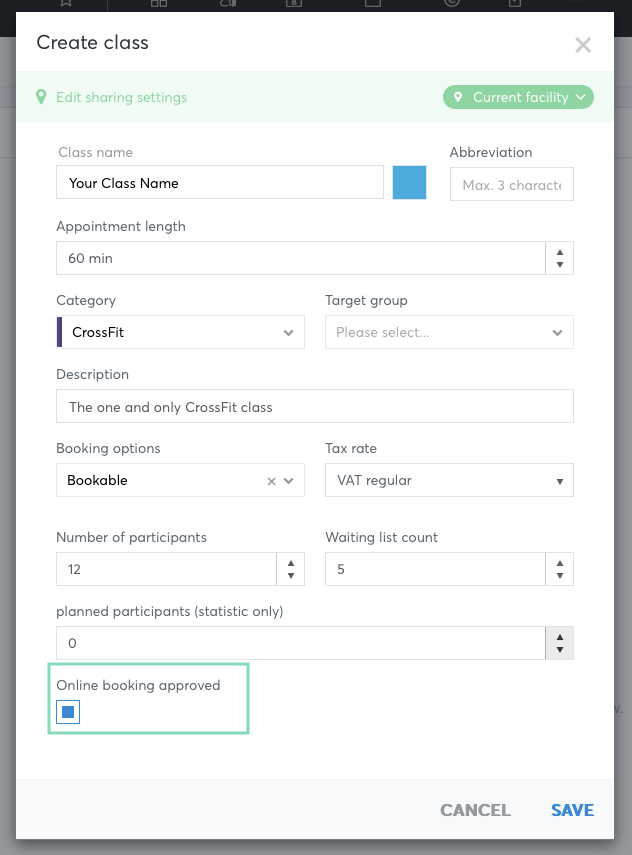Viewport: 632px width, 855px height.
Task: Clear the Bookable selection with the x icon
Action: (271, 481)
